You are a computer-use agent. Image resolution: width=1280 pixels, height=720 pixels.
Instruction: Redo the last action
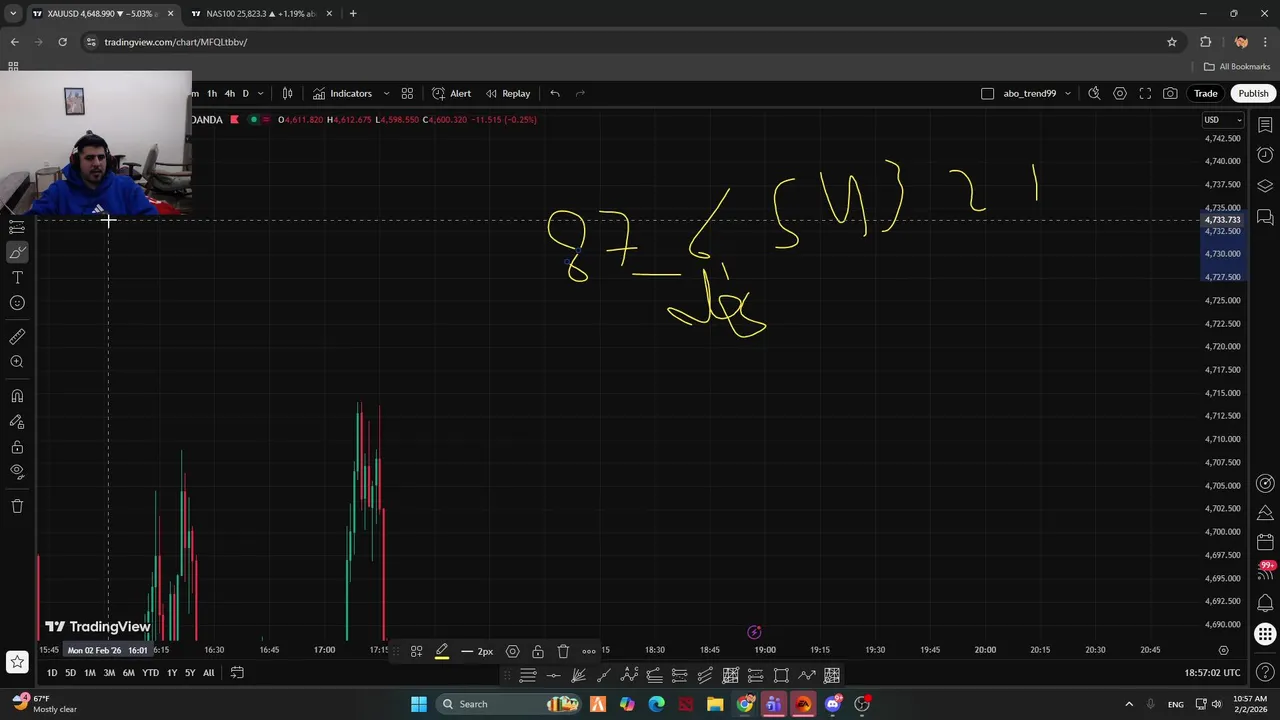[580, 93]
